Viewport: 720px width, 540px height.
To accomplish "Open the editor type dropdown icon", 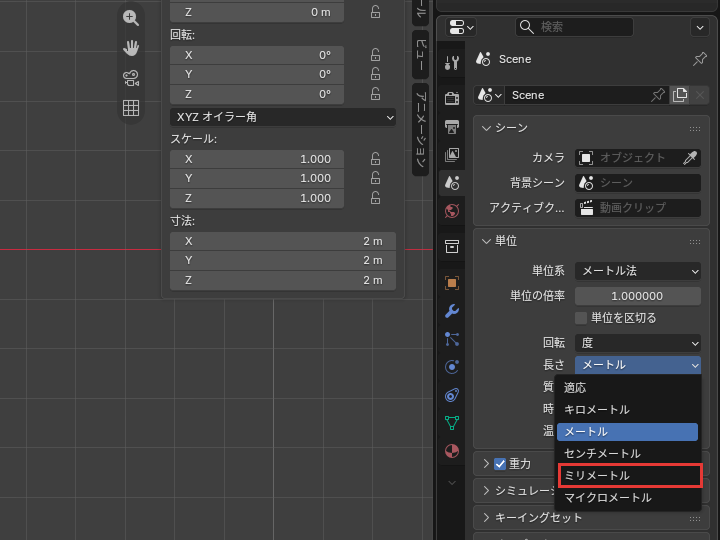I will (x=461, y=27).
